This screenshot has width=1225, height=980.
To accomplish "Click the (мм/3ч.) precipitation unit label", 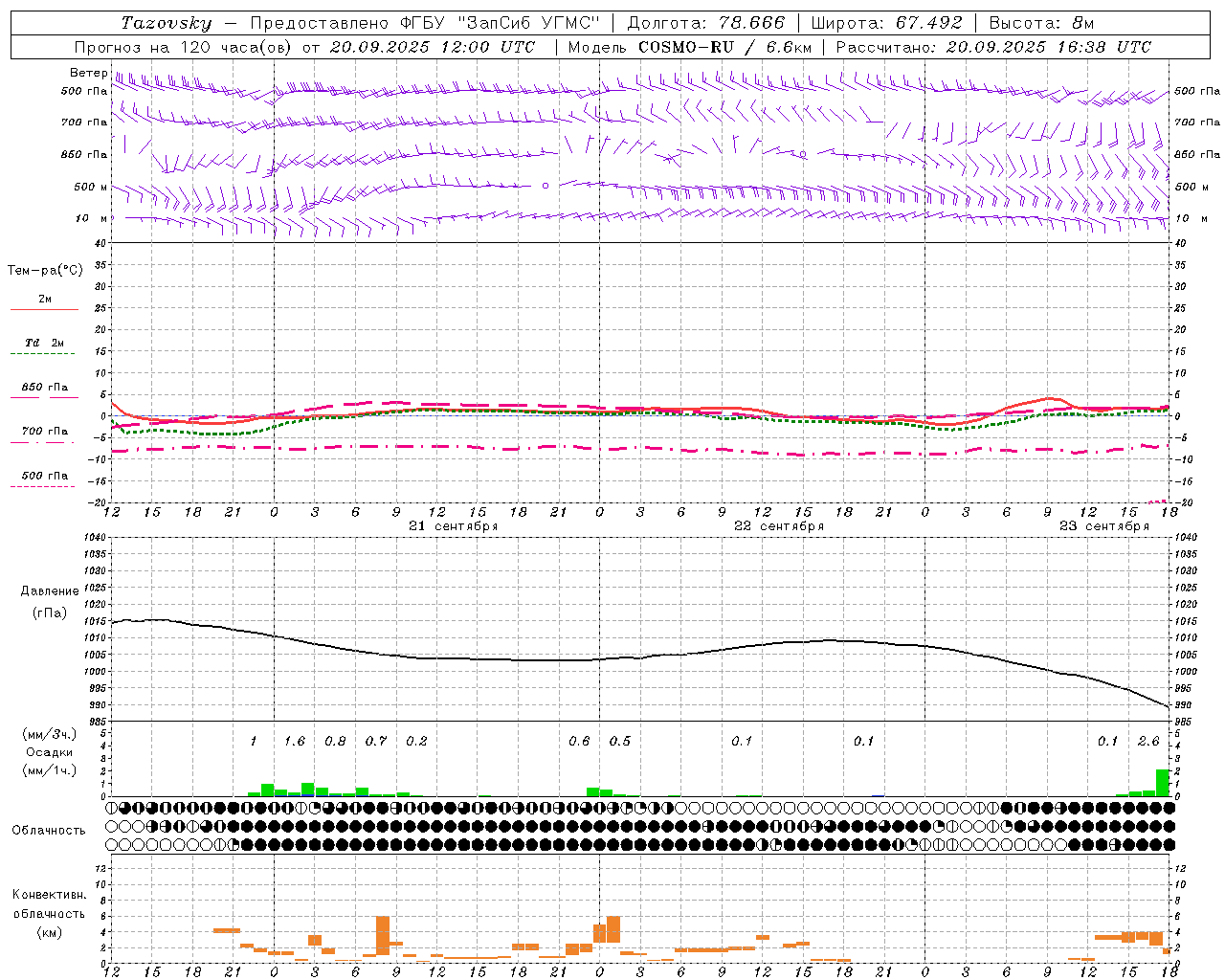I will pos(50,734).
